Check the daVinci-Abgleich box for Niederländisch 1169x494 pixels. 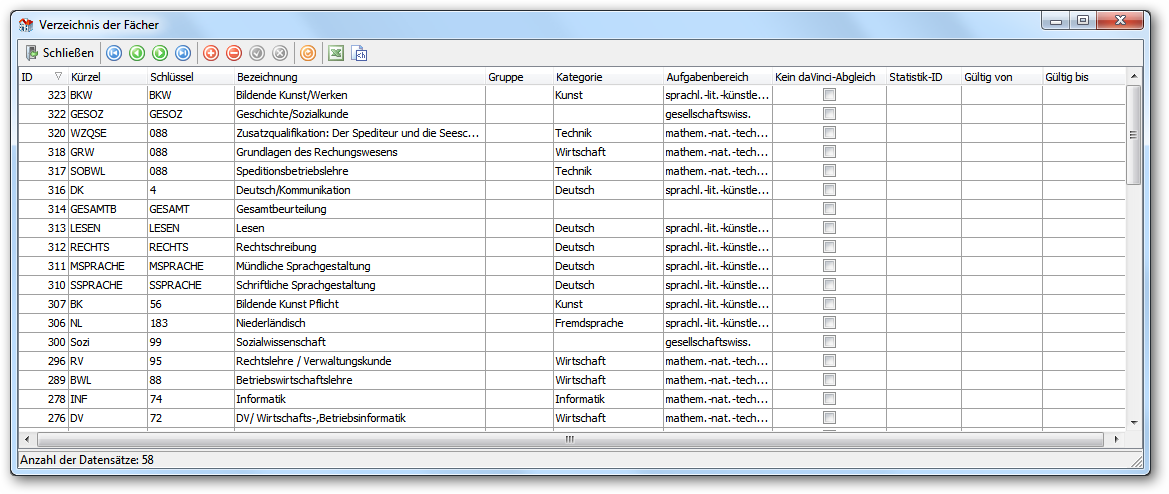click(829, 323)
